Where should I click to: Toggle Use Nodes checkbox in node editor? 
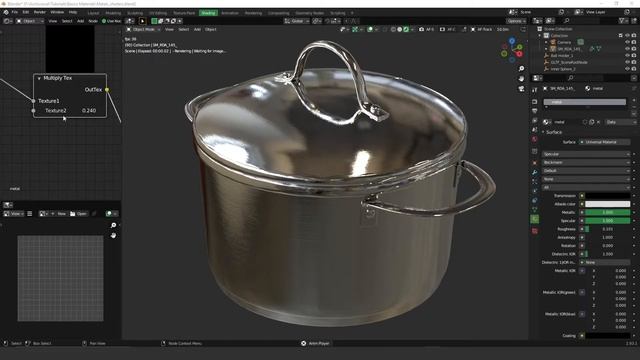pyautogui.click(x=104, y=21)
